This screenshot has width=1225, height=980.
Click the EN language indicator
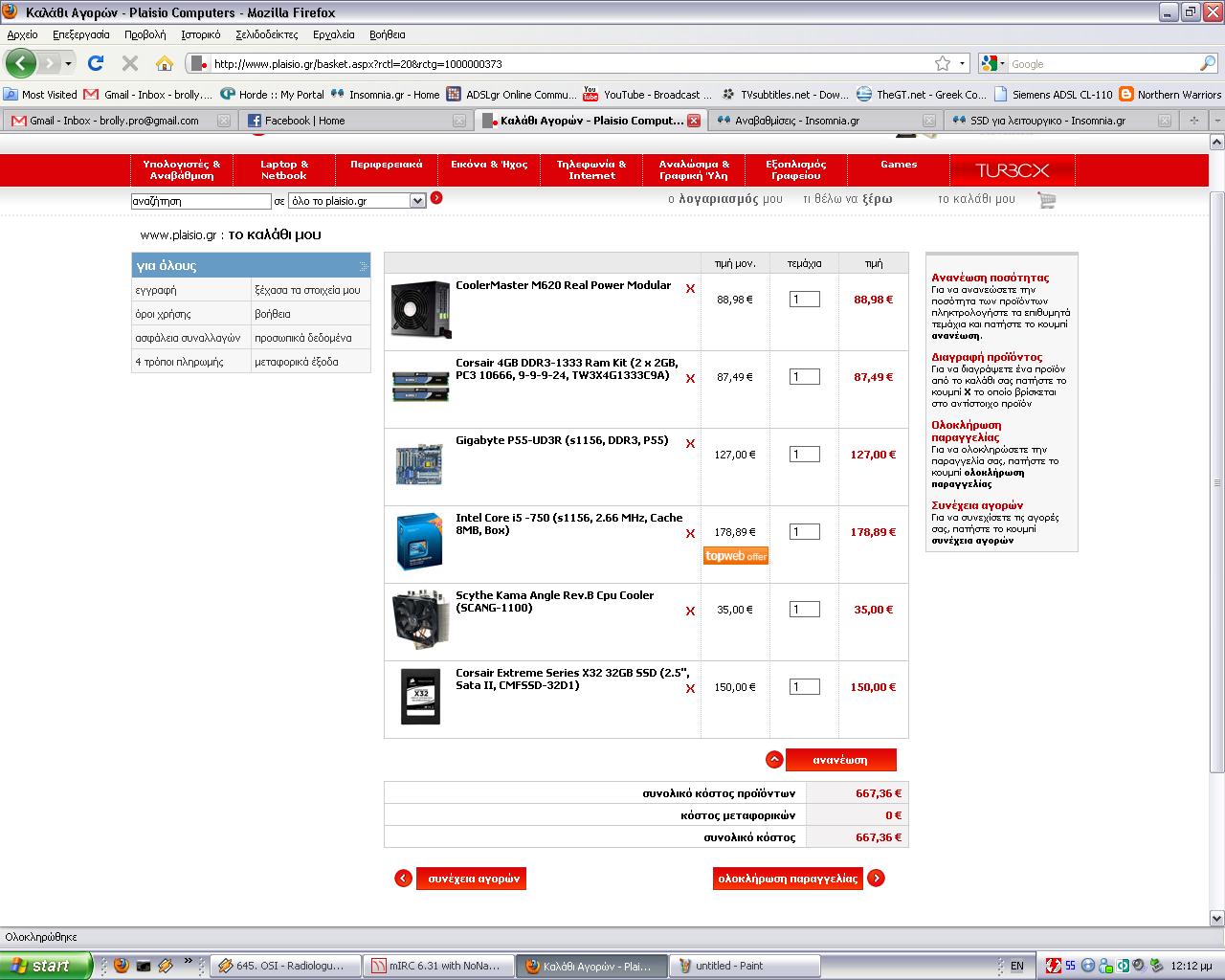[x=1017, y=966]
